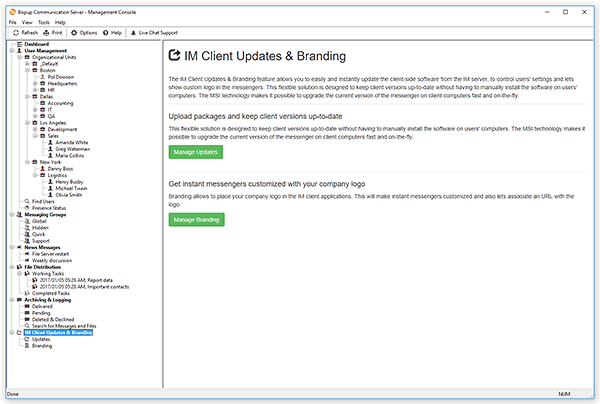Expand the Headquarters unit under Boston
The width and height of the screenshot is (600, 404).
coord(35,83)
